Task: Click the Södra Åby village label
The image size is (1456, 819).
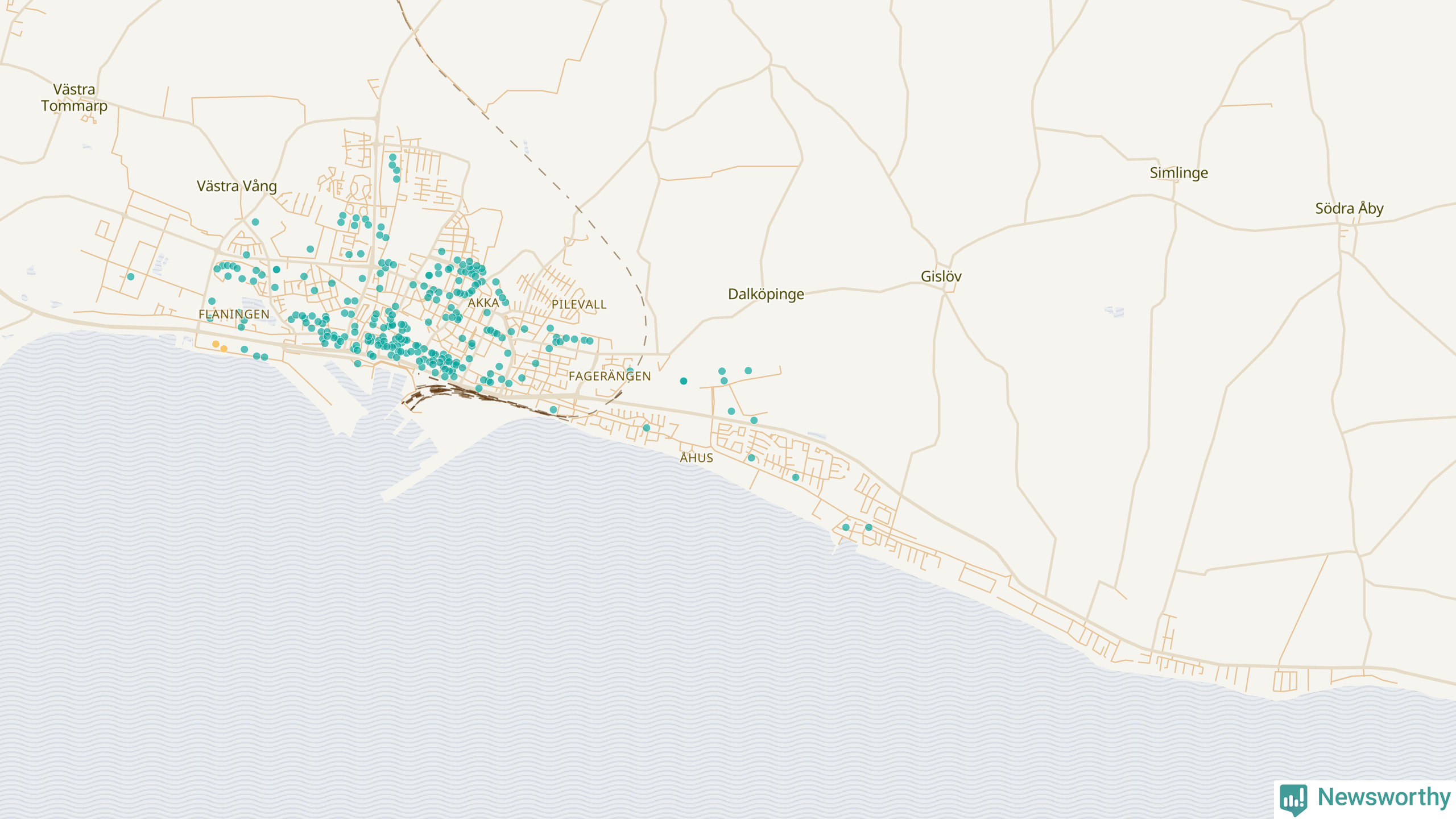Action: (1349, 209)
